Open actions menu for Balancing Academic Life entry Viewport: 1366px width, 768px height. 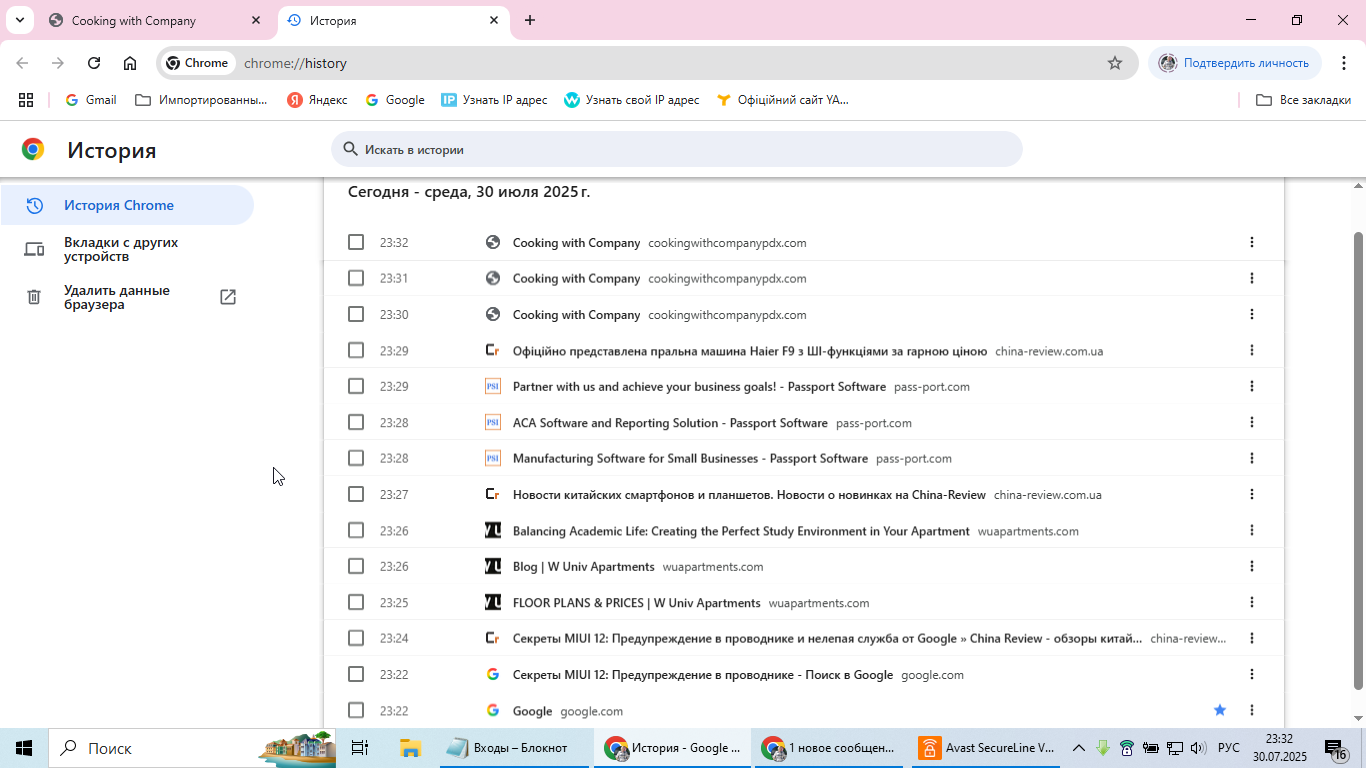coord(1251,530)
